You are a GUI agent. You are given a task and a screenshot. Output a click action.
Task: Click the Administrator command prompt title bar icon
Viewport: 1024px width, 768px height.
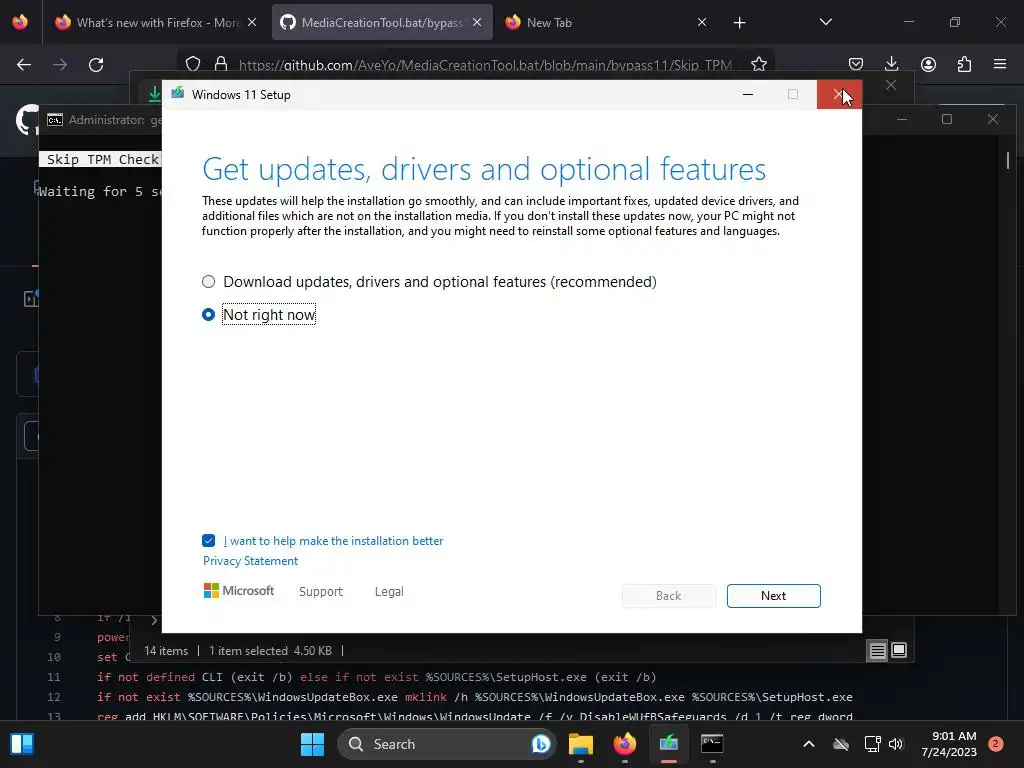pyautogui.click(x=55, y=120)
